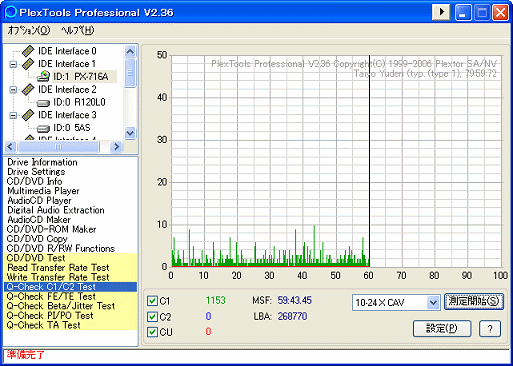Click the IDE Interface 1 connector icon
The width and height of the screenshot is (513, 366).
coord(28,64)
